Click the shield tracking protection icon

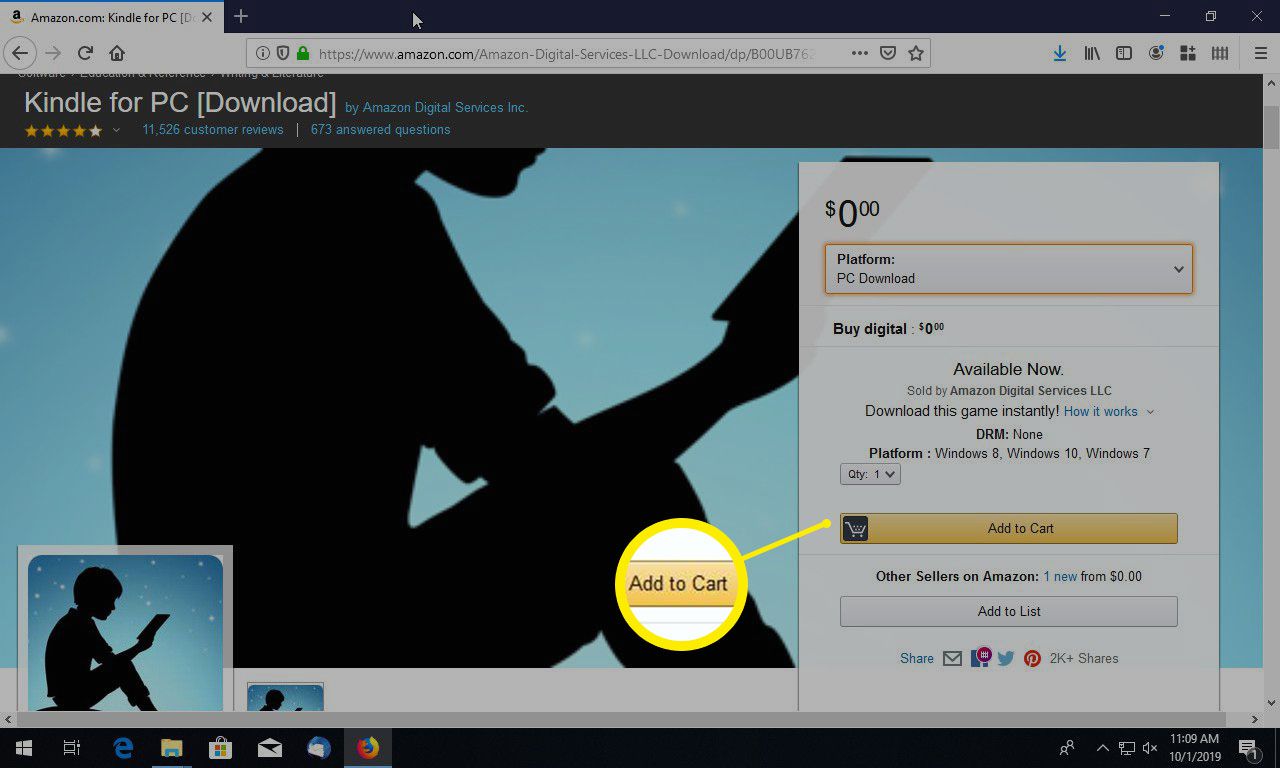[283, 53]
